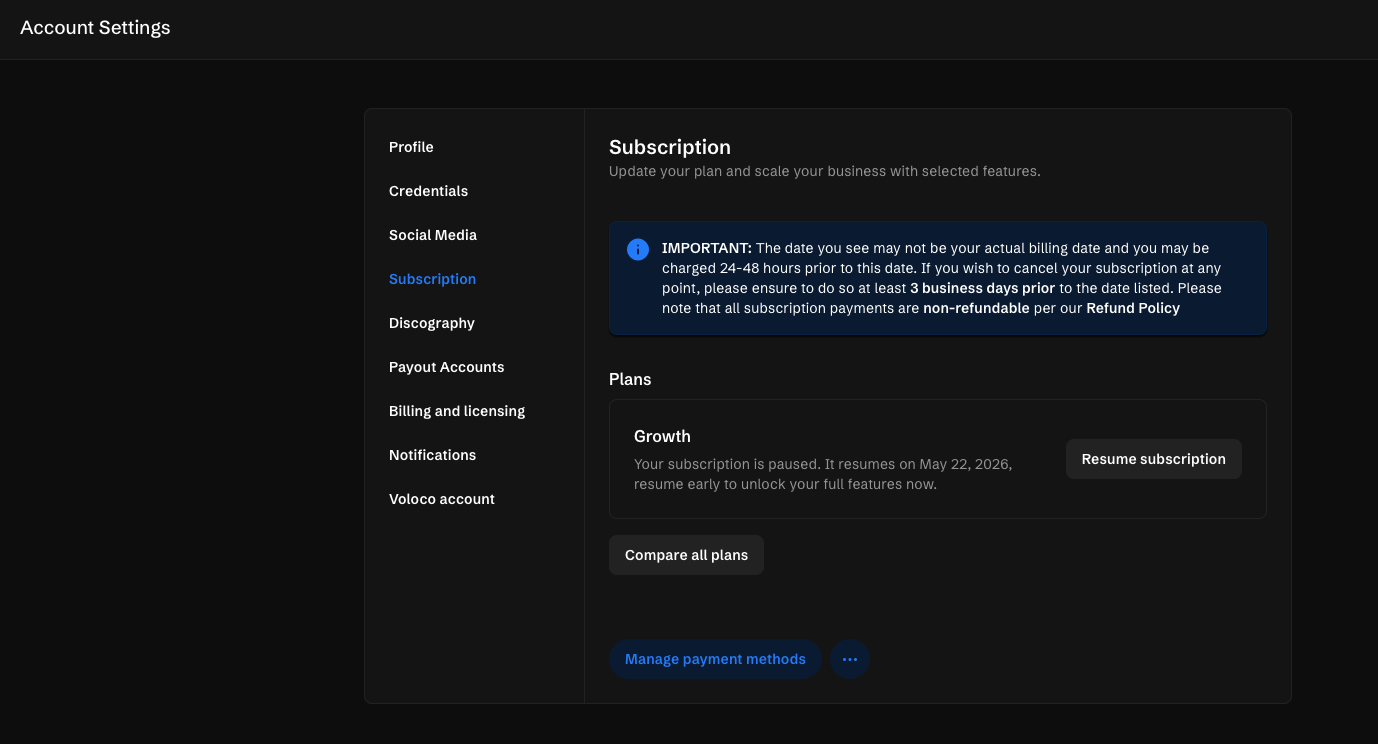Open the Profile settings section
The image size is (1378, 744).
tap(411, 147)
